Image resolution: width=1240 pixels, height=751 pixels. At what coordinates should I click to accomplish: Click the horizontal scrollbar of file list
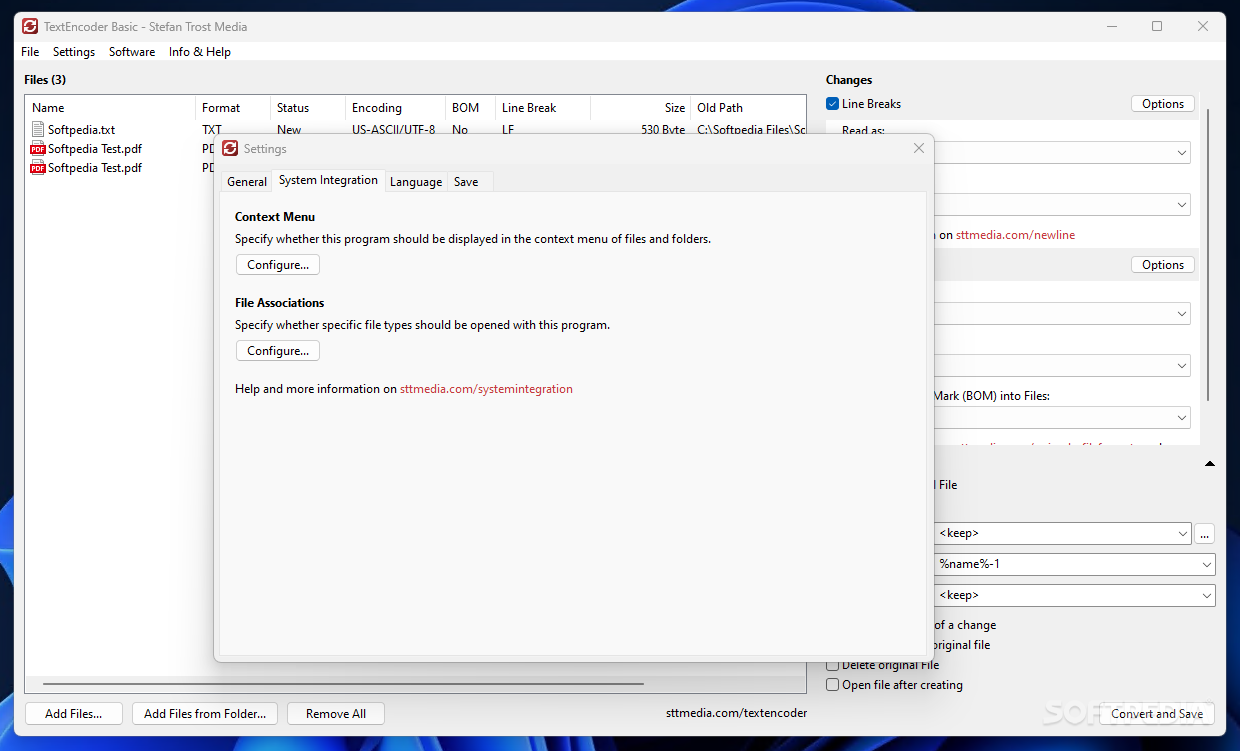pos(343,684)
